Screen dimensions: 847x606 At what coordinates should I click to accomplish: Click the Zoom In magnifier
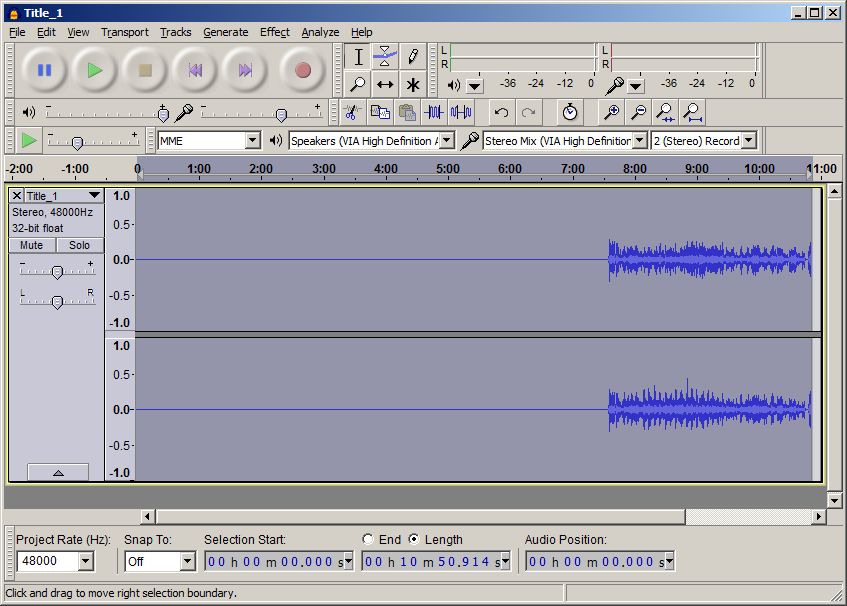[611, 112]
